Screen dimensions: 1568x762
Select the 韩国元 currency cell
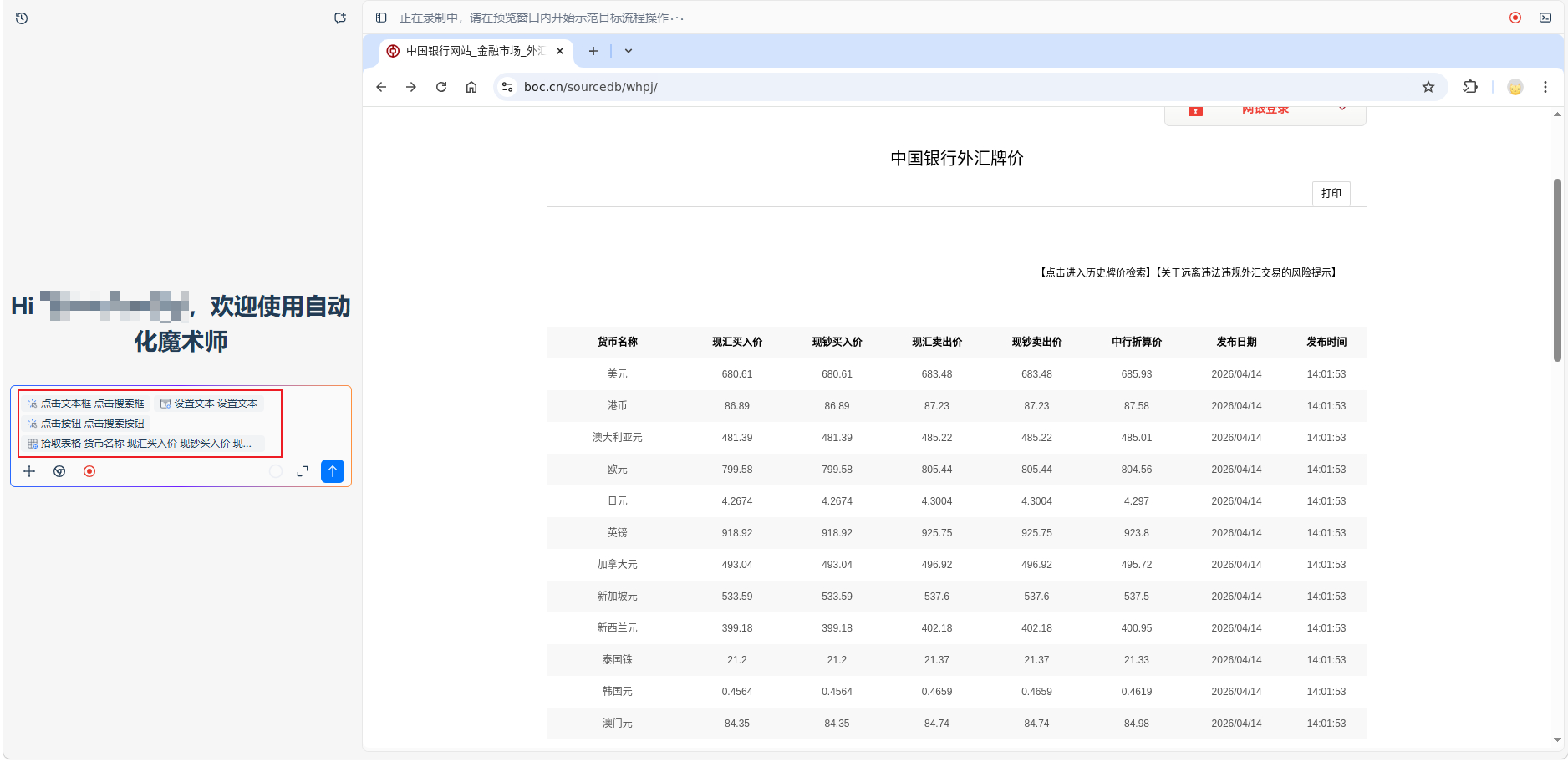[x=618, y=692]
